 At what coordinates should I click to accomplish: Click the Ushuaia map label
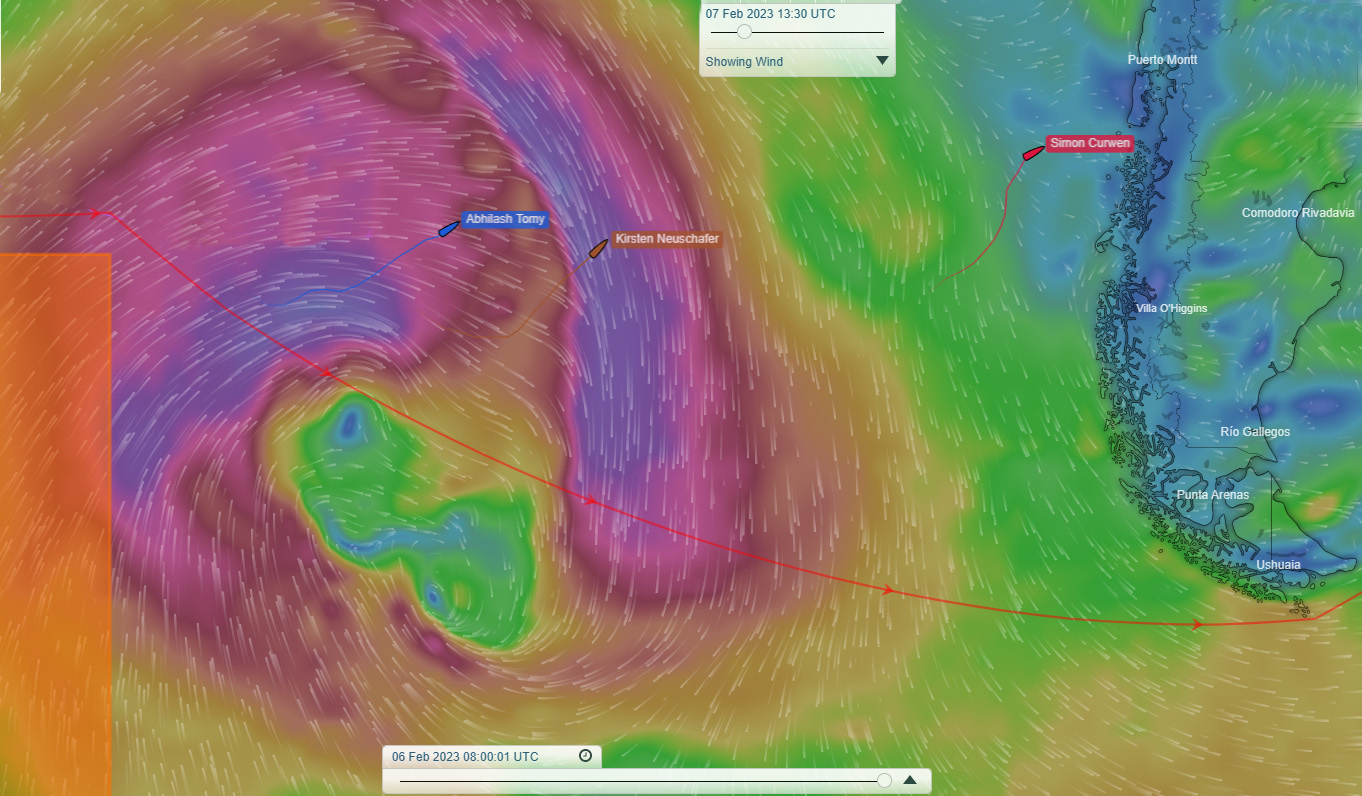point(1279,565)
